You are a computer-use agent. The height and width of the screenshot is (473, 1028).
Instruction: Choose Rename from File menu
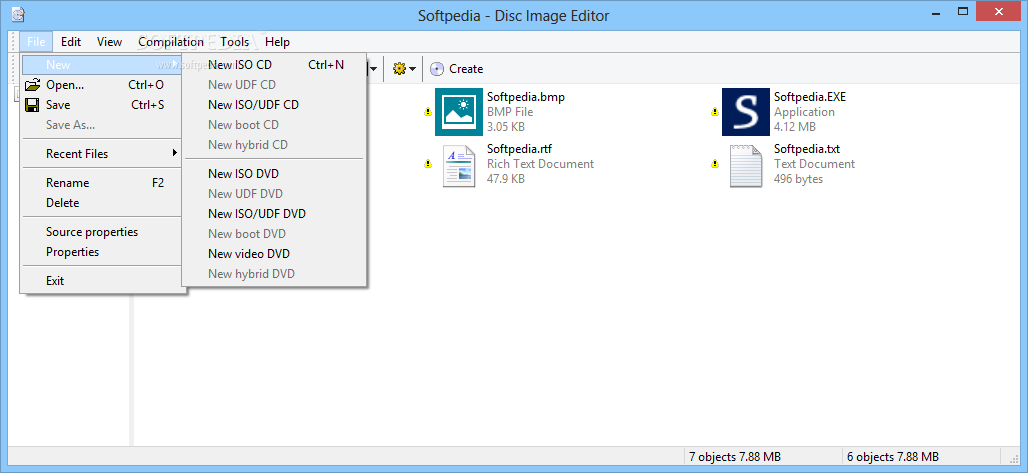click(102, 183)
